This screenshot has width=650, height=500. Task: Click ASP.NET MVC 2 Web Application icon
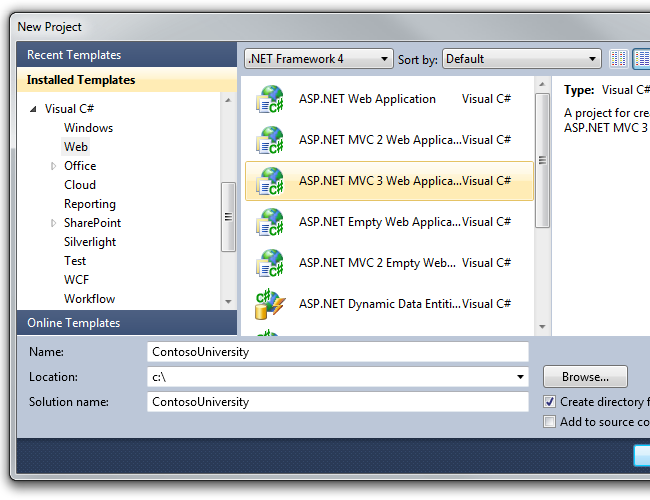[x=270, y=140]
